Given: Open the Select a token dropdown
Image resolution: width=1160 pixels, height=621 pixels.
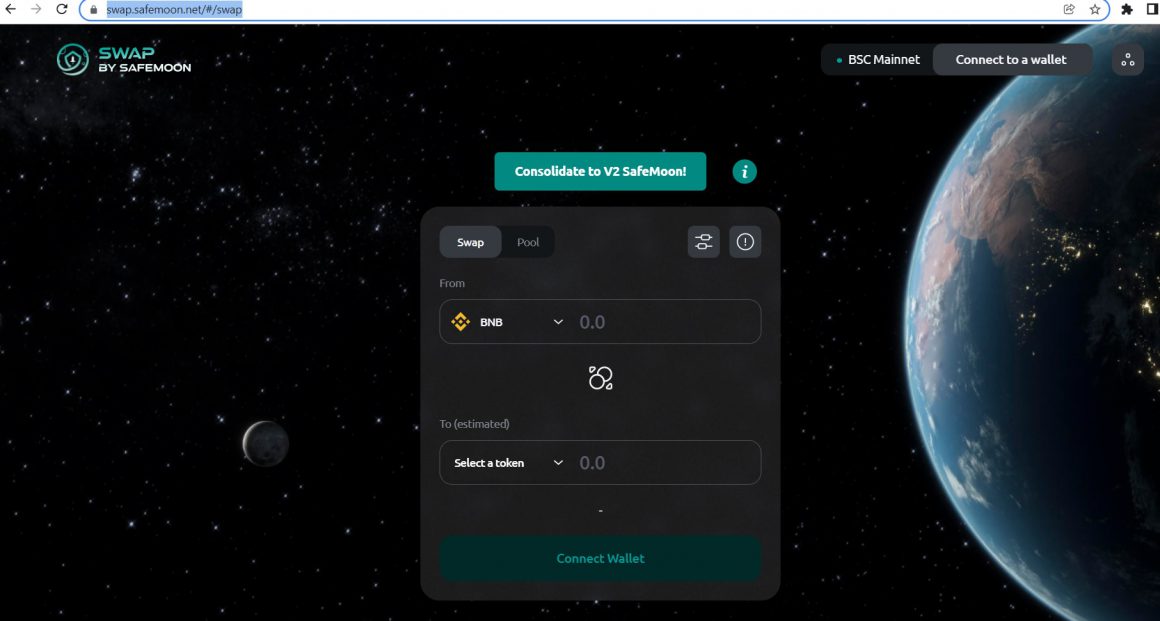Looking at the screenshot, I should coord(505,462).
